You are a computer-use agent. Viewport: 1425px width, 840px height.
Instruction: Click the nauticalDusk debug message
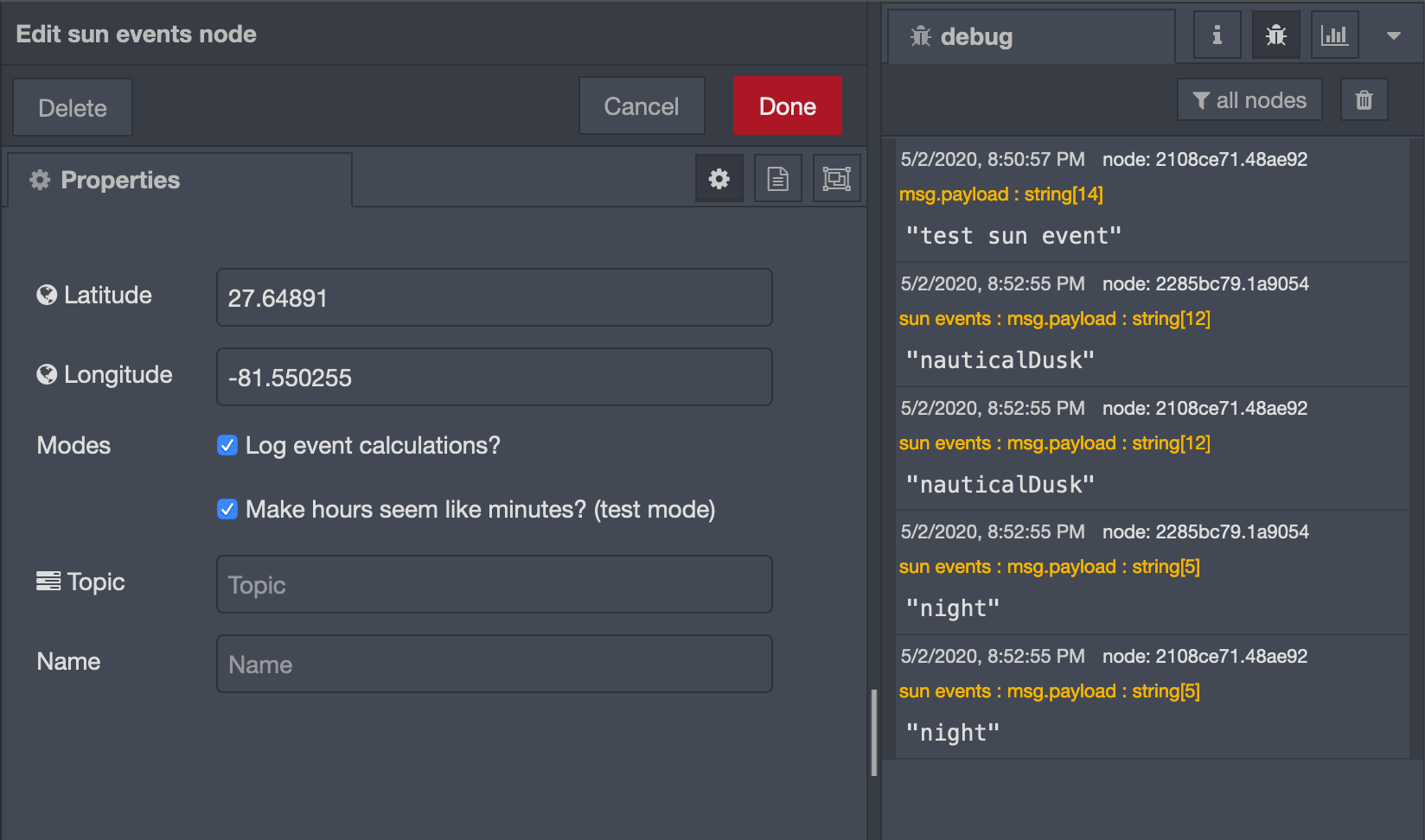(1000, 360)
